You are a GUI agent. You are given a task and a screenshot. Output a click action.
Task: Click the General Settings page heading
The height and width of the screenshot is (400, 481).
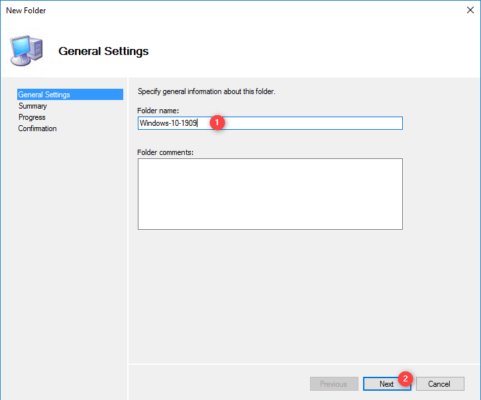[103, 51]
